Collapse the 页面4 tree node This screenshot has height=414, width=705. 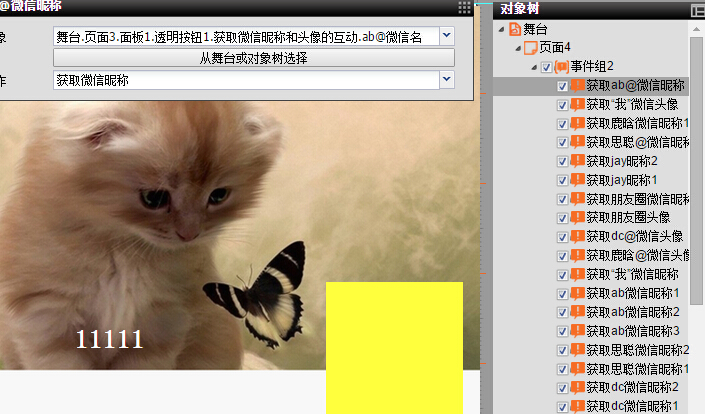518,48
